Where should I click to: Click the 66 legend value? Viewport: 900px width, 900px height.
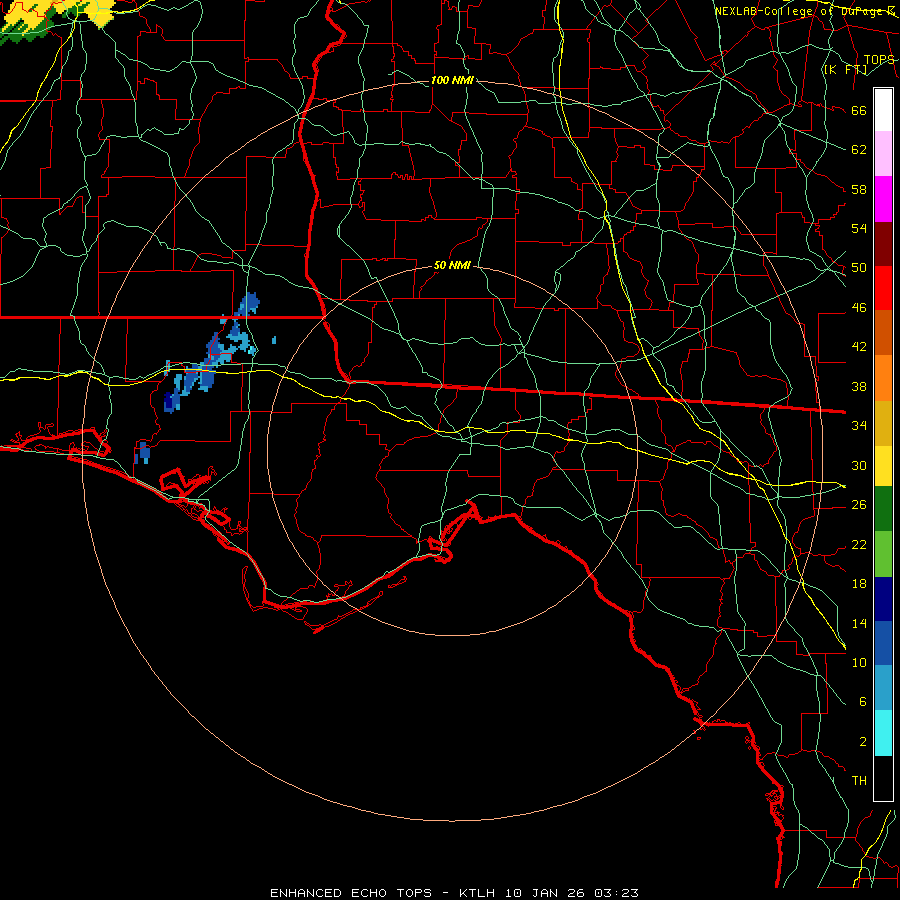coord(859,110)
